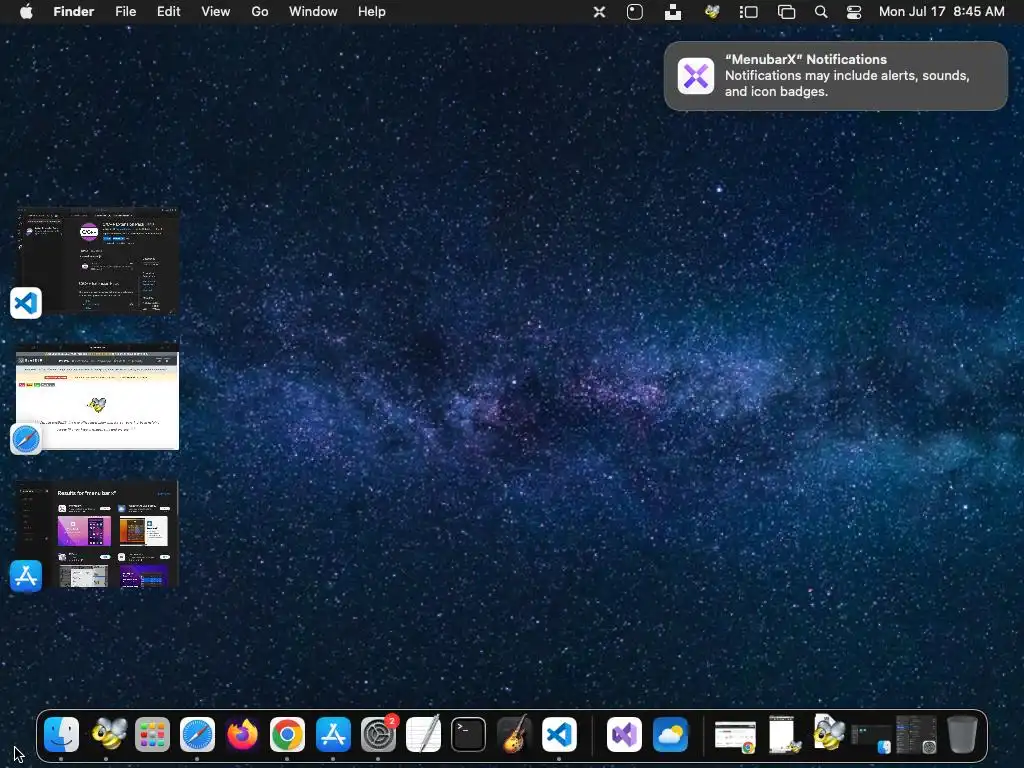Open GarageBand guitar icon in Dock
This screenshot has width=1024, height=768.
(514, 735)
